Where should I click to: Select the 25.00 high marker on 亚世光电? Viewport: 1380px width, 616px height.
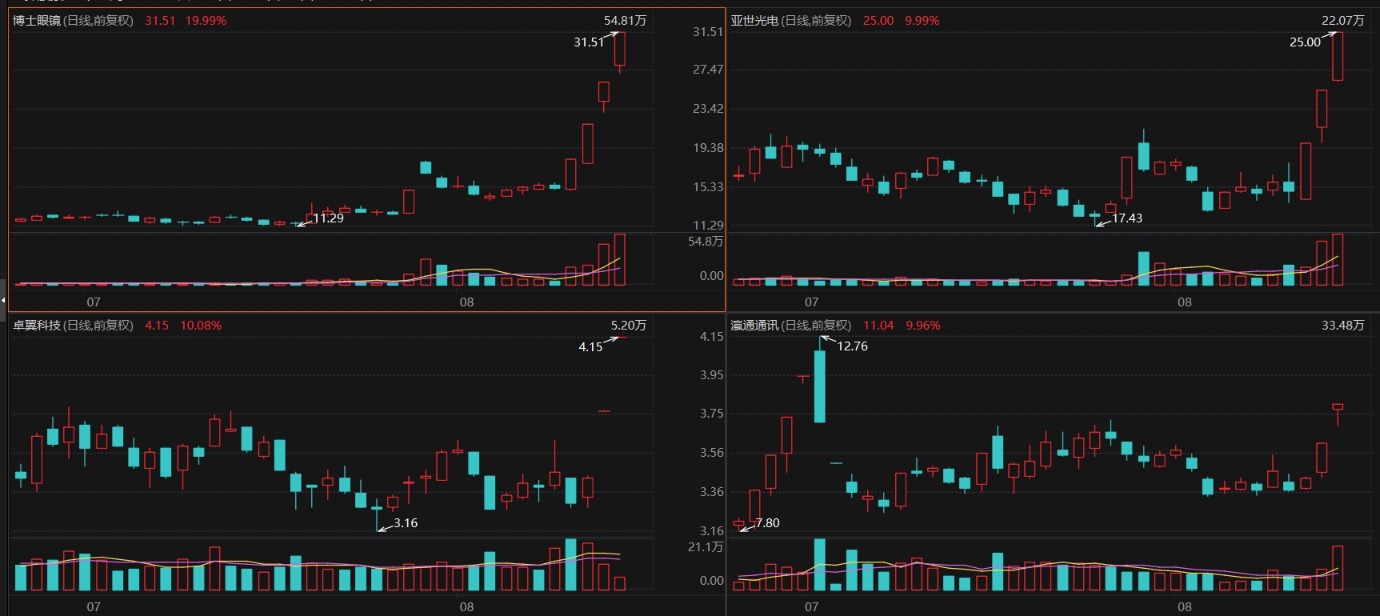(x=1305, y=42)
